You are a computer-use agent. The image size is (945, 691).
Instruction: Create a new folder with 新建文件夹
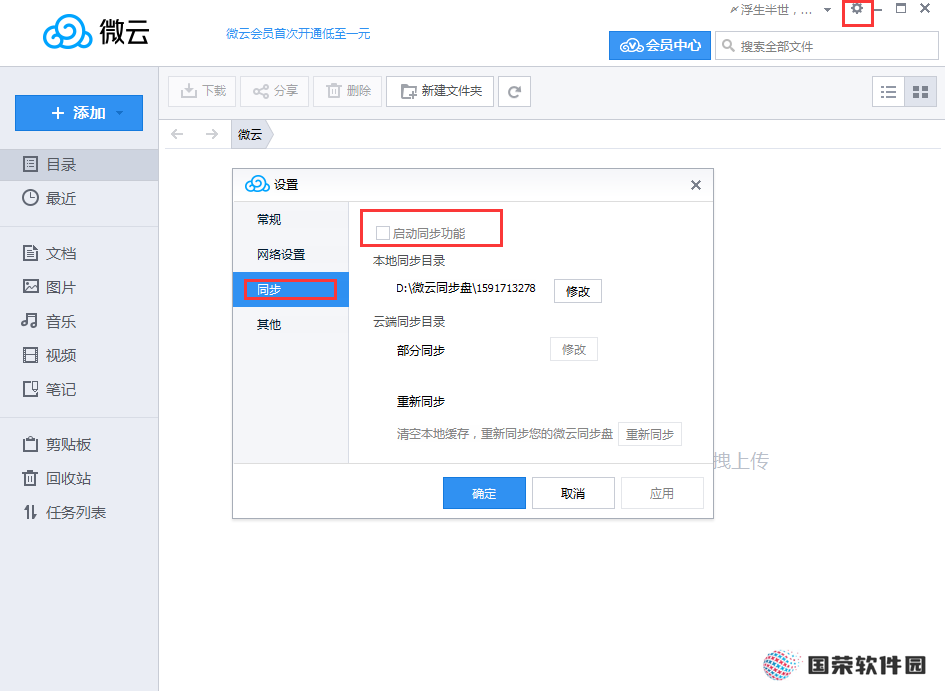(x=440, y=92)
